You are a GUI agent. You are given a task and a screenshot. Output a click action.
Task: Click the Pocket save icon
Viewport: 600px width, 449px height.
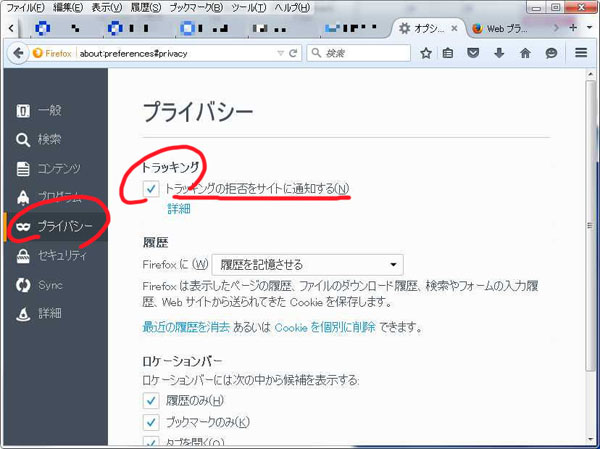(x=473, y=53)
